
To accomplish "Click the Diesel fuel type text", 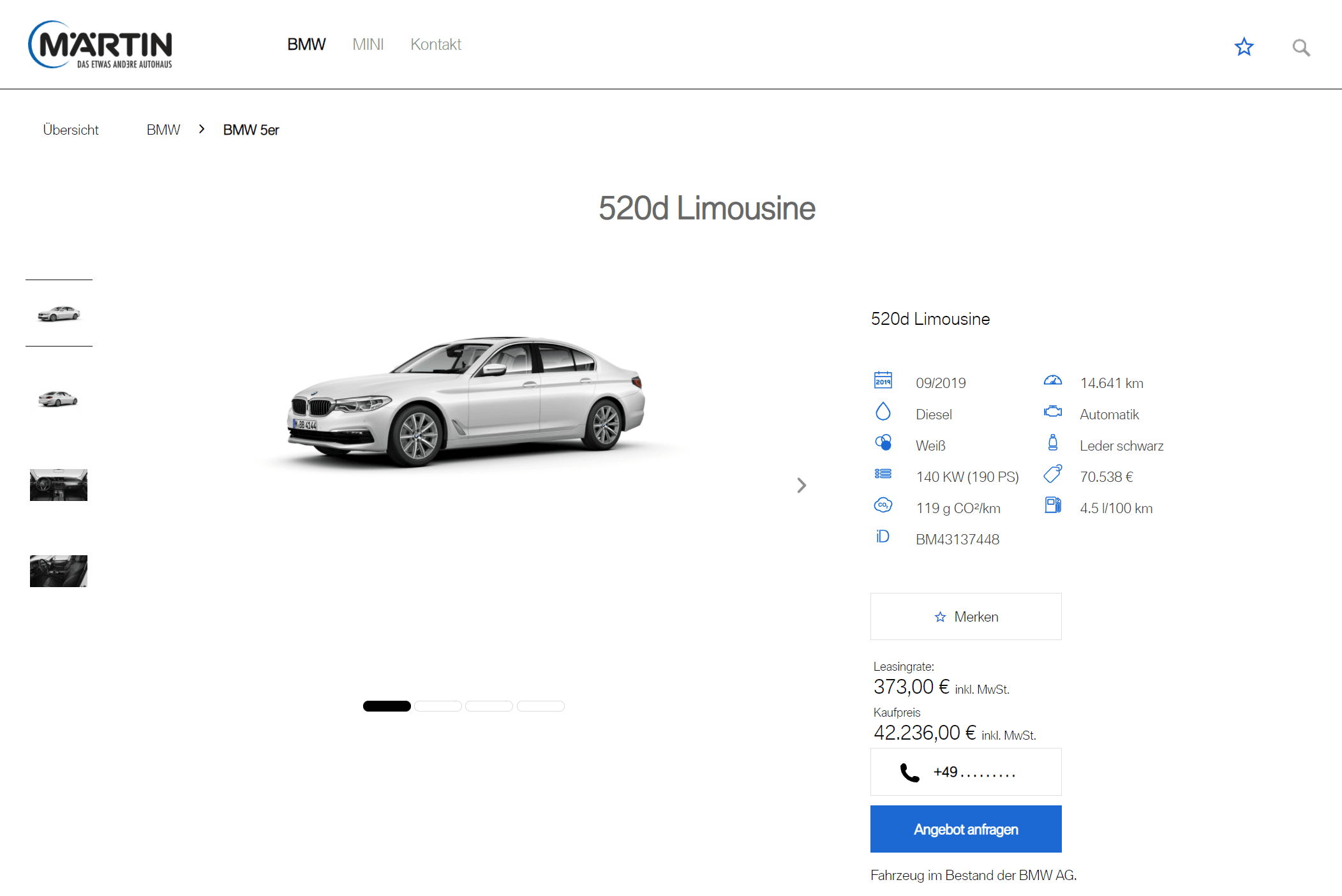I will [934, 414].
